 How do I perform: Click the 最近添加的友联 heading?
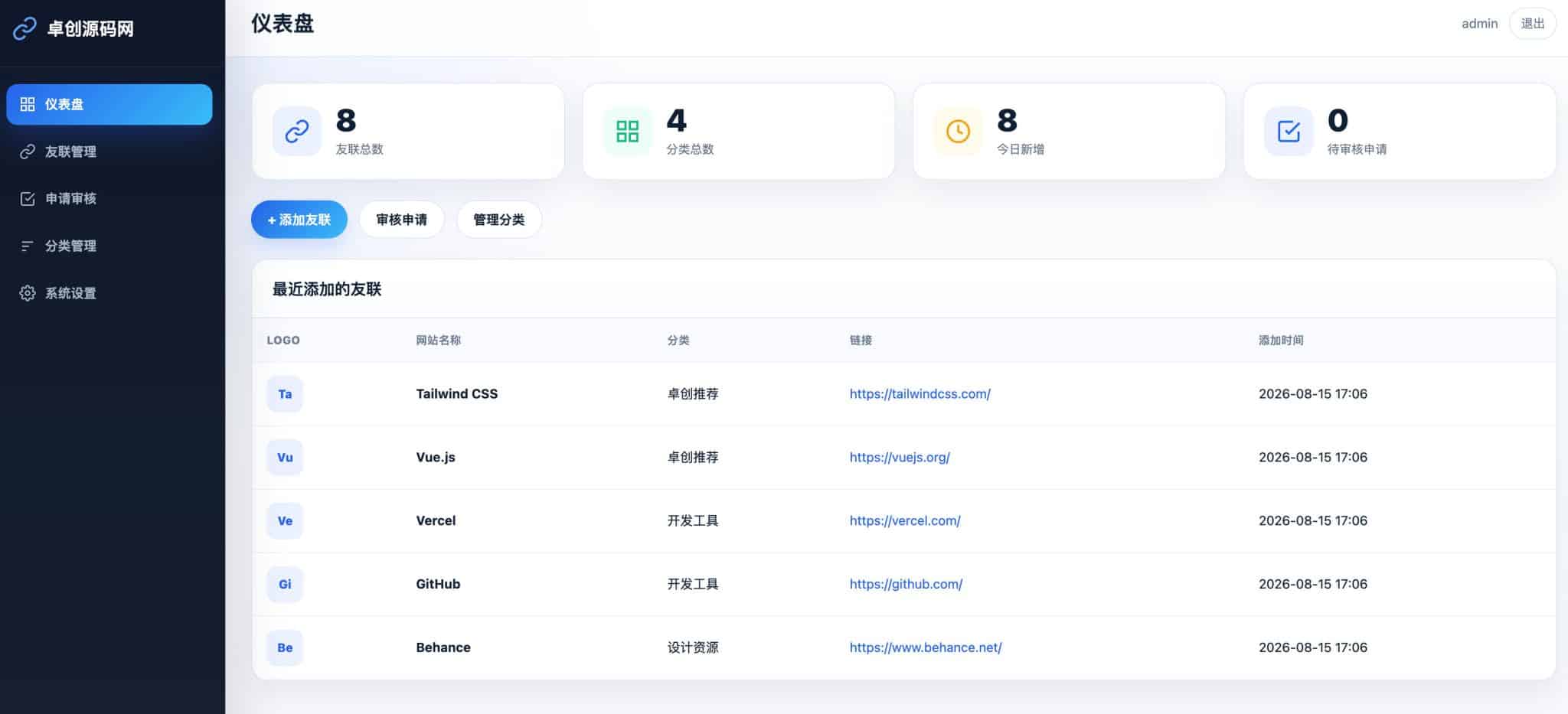[x=327, y=289]
